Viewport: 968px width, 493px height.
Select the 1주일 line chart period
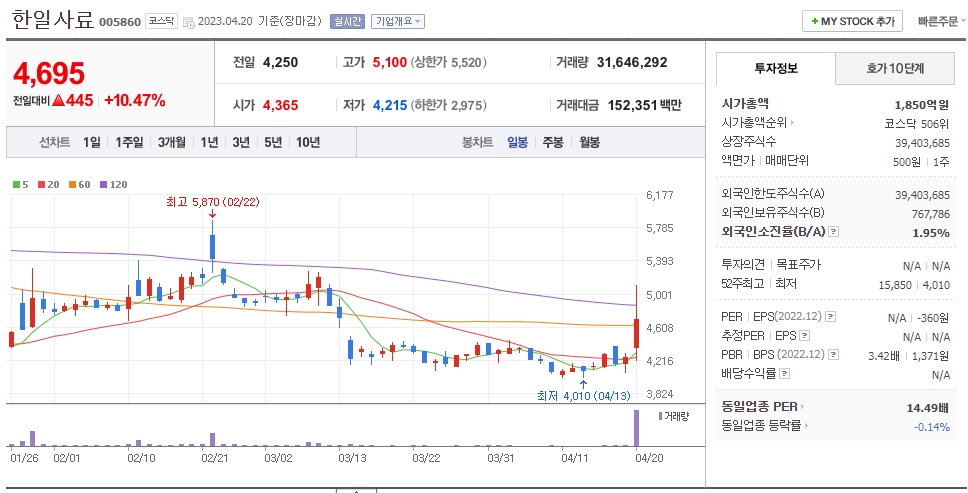(129, 143)
